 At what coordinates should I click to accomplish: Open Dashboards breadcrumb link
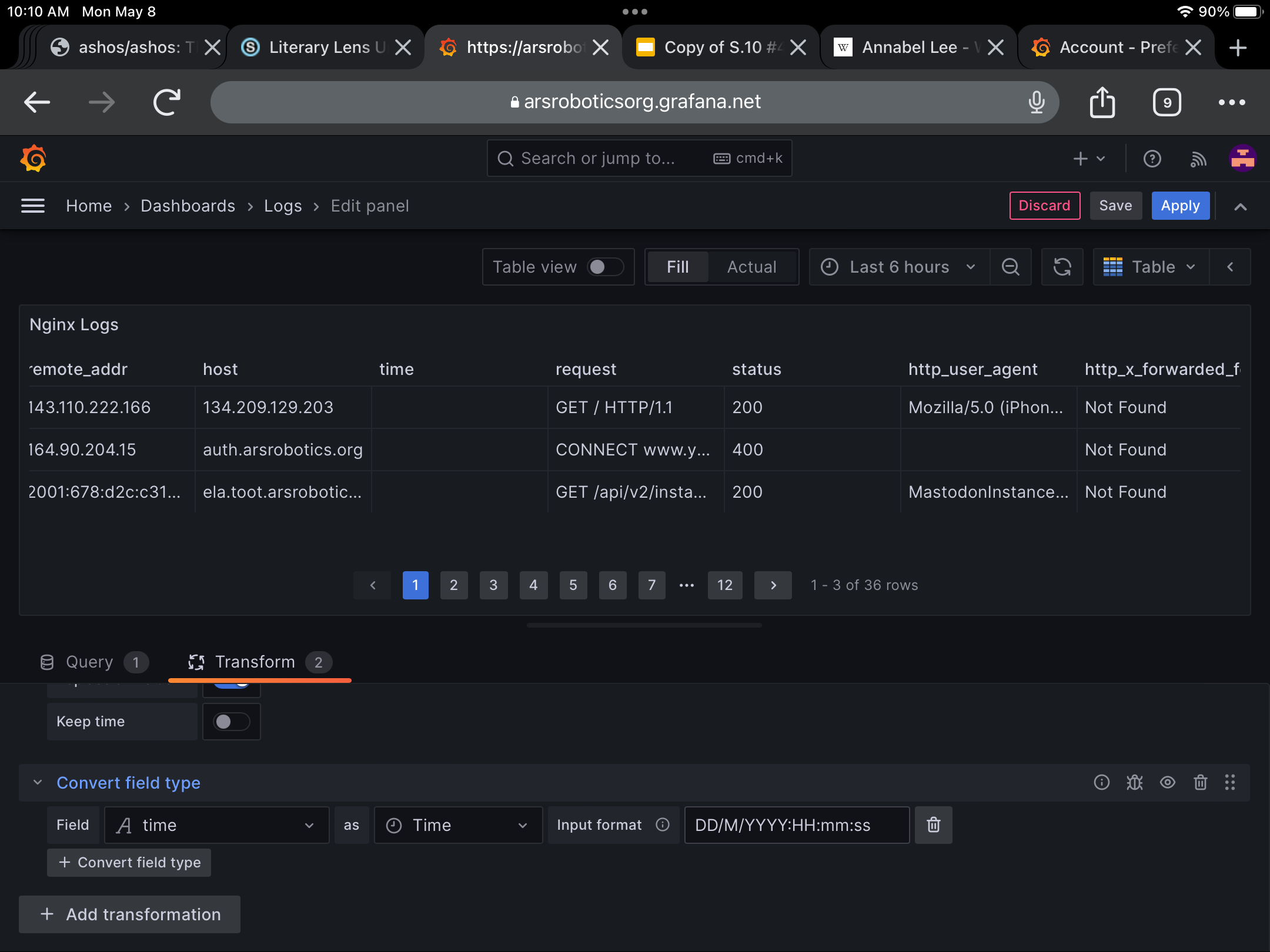(188, 206)
